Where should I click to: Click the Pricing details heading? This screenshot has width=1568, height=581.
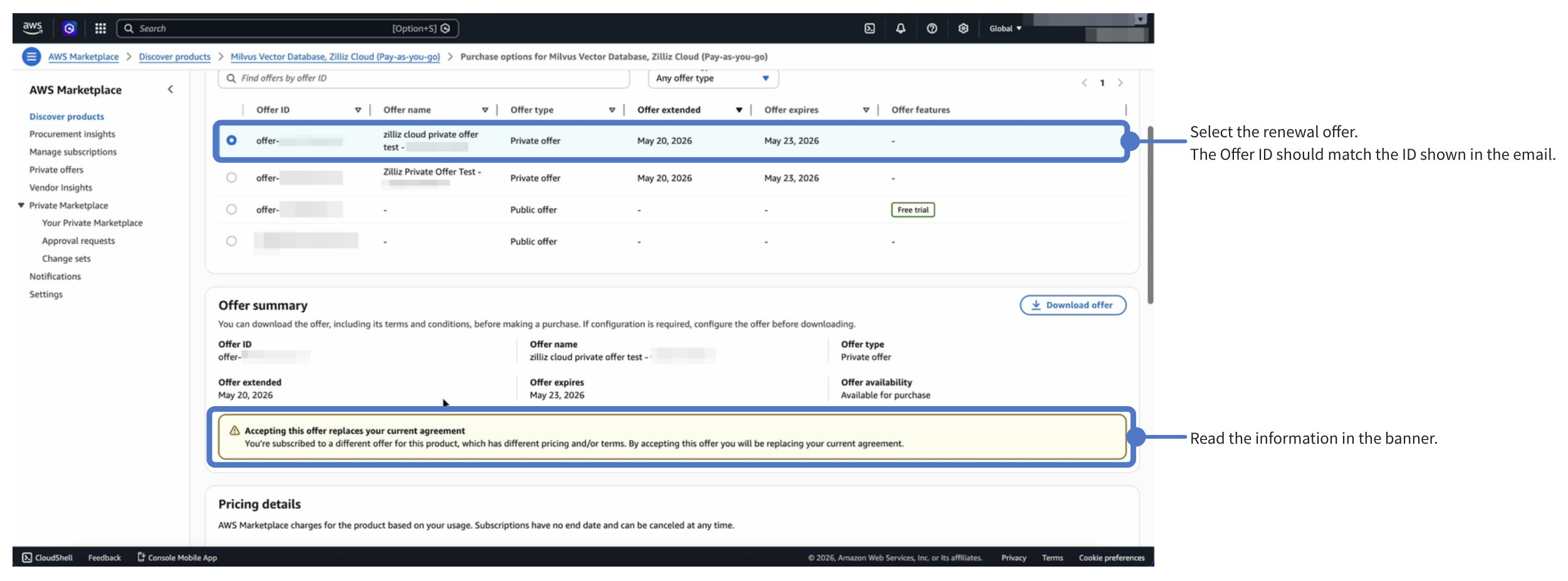259,505
